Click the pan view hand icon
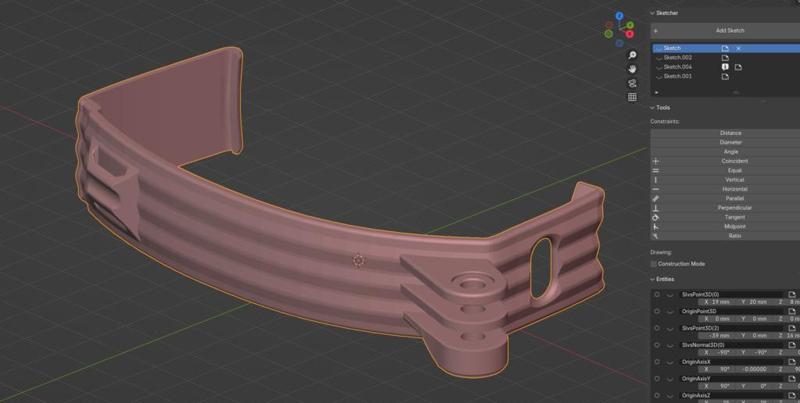The width and height of the screenshot is (800, 403). coord(633,69)
